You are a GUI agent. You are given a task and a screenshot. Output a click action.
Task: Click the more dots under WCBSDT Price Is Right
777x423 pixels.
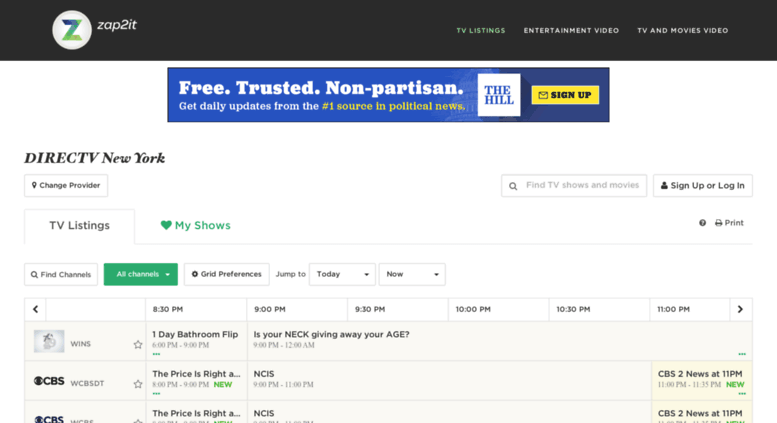156,394
